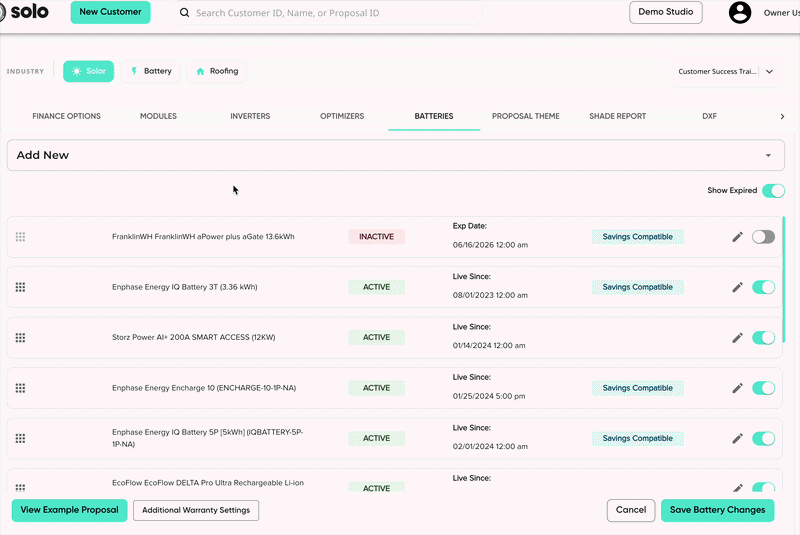Edit Storz Power AI+ battery pencil icon
Viewport: 800px width, 535px height.
737,338
